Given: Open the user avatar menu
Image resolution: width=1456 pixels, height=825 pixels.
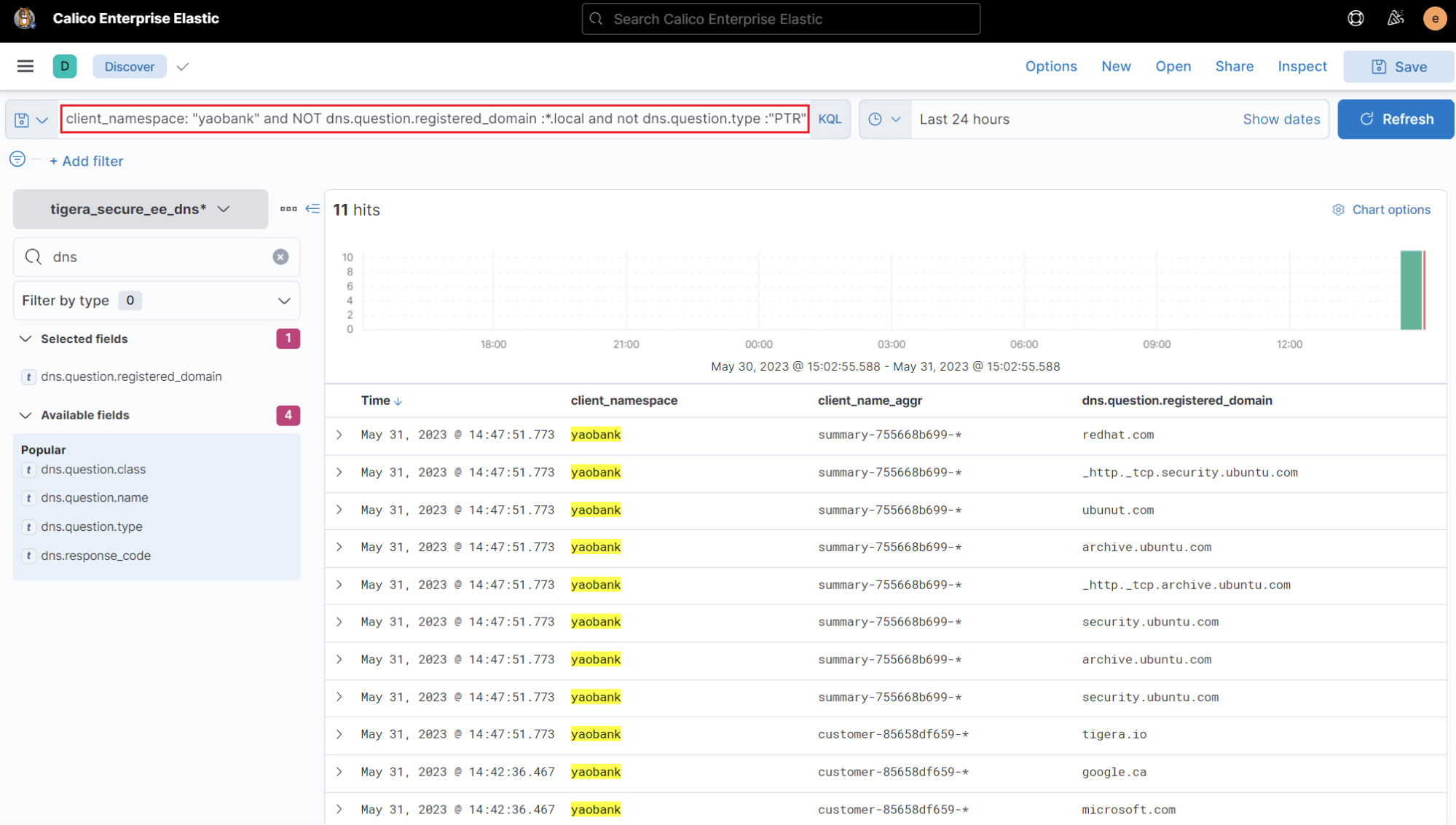Looking at the screenshot, I should point(1434,19).
